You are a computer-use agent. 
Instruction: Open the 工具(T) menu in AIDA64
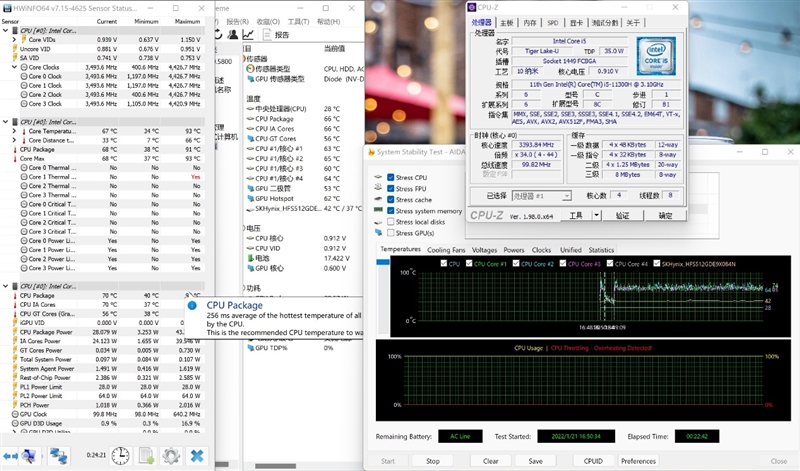coord(298,21)
